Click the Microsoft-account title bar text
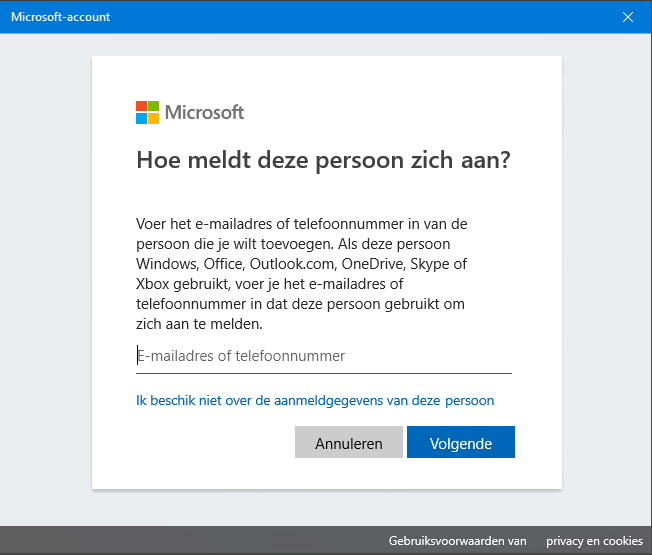The image size is (652, 555). point(60,17)
